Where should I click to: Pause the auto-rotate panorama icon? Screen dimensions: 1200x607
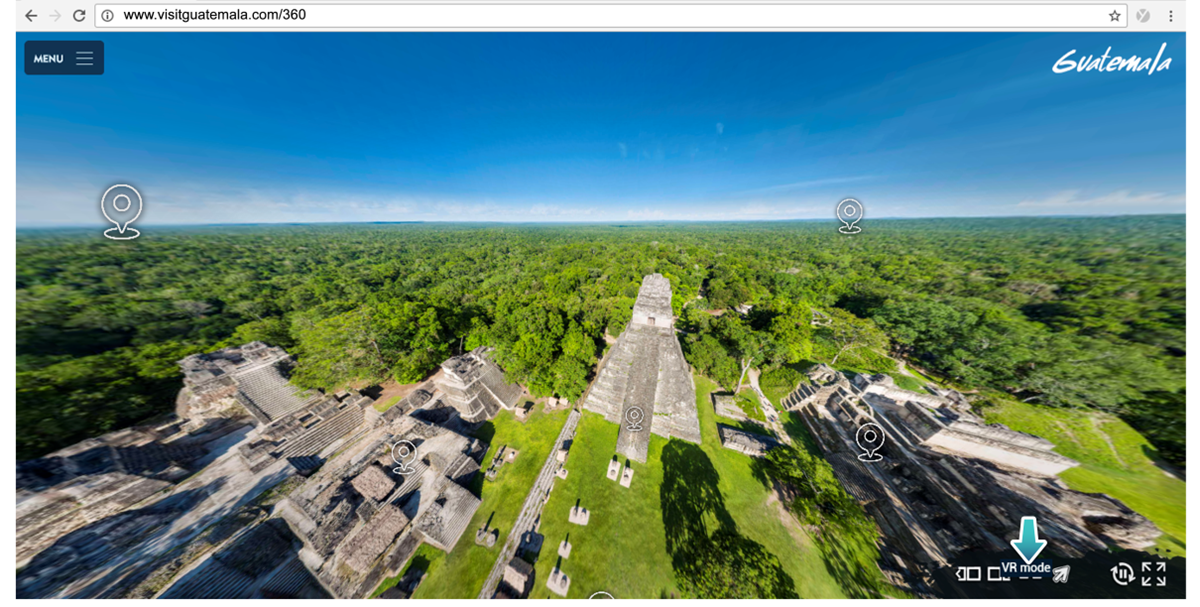click(x=1120, y=573)
